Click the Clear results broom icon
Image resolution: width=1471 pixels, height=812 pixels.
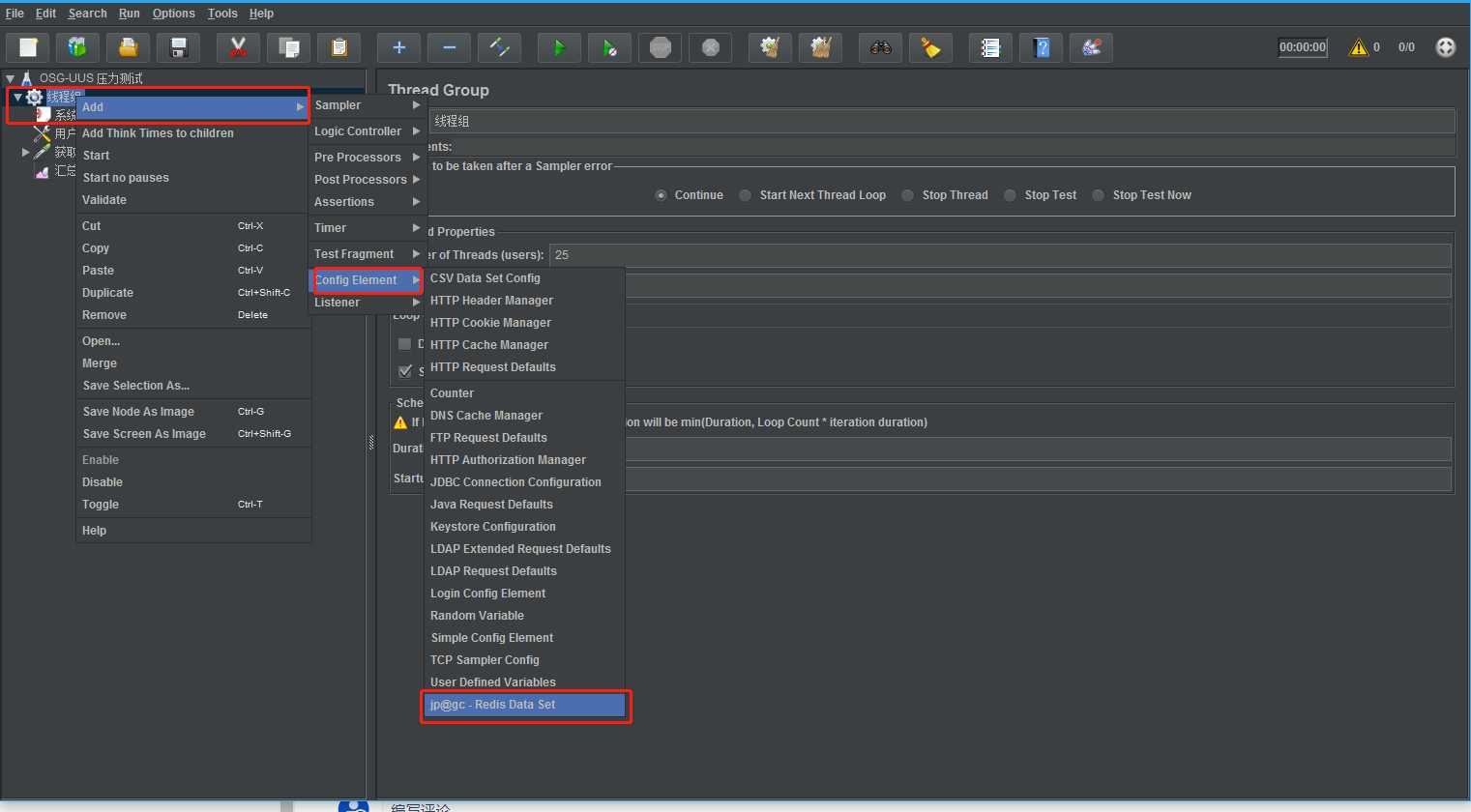pos(770,47)
